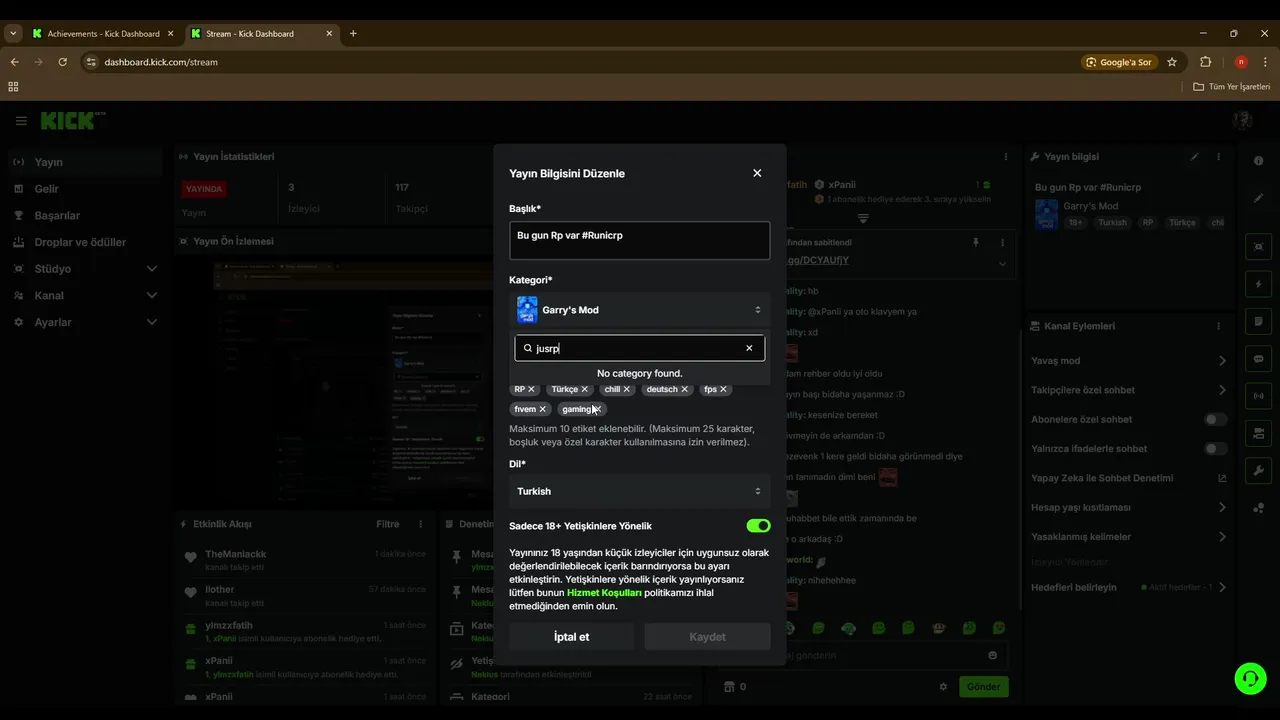Open Yapay Zeka ile Sohbet Denetimi external link

1222,478
